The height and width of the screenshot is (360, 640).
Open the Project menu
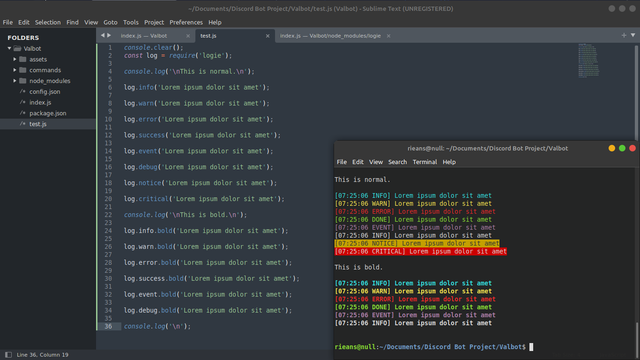(x=154, y=22)
